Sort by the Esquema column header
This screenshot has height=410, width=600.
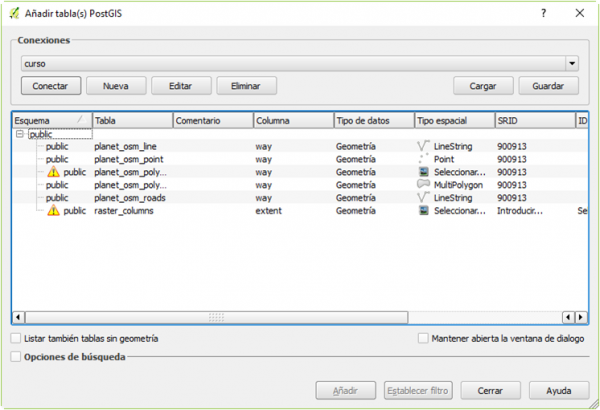click(50, 120)
